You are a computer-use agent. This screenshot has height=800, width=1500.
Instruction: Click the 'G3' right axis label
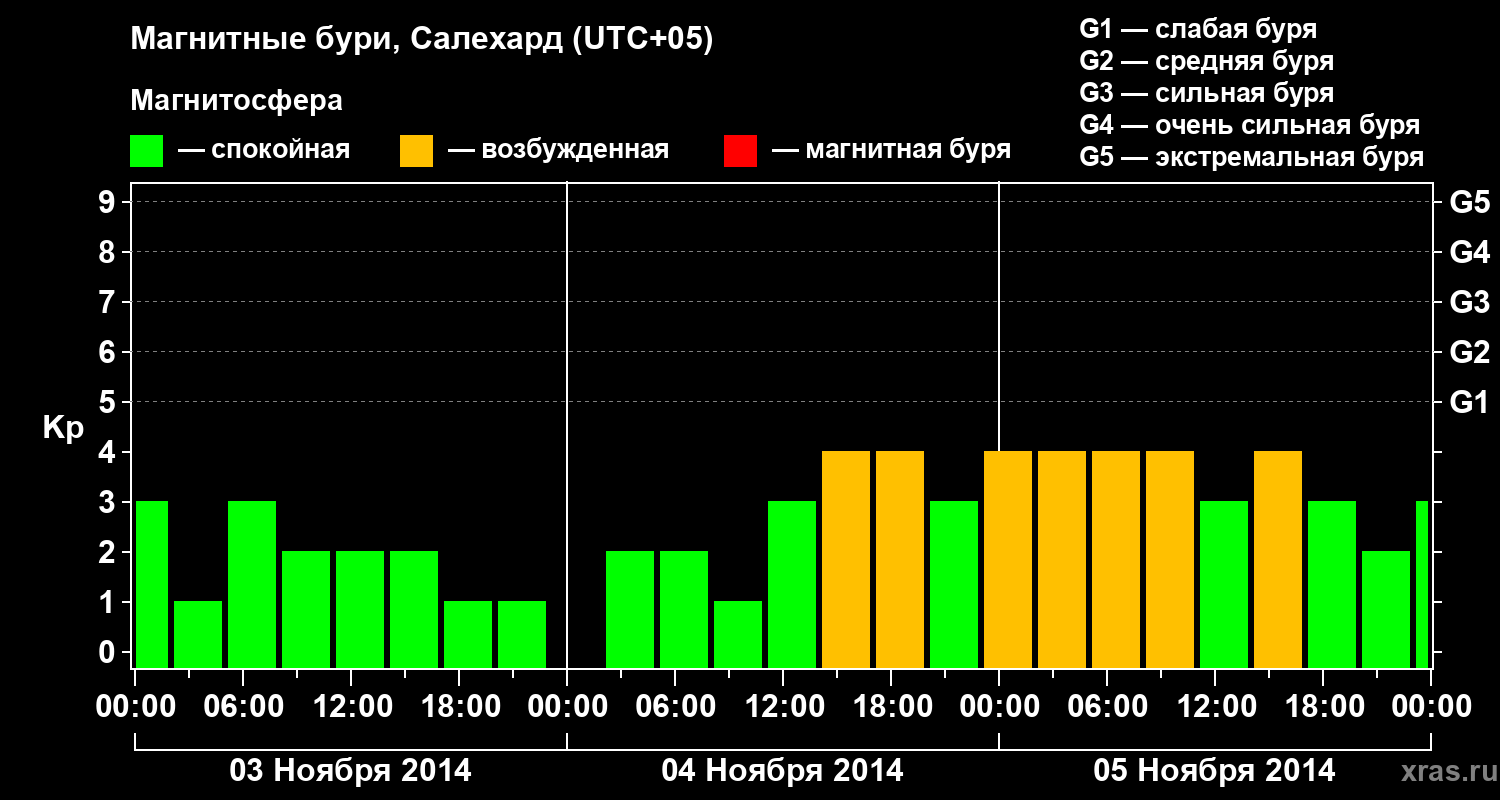point(1469,302)
